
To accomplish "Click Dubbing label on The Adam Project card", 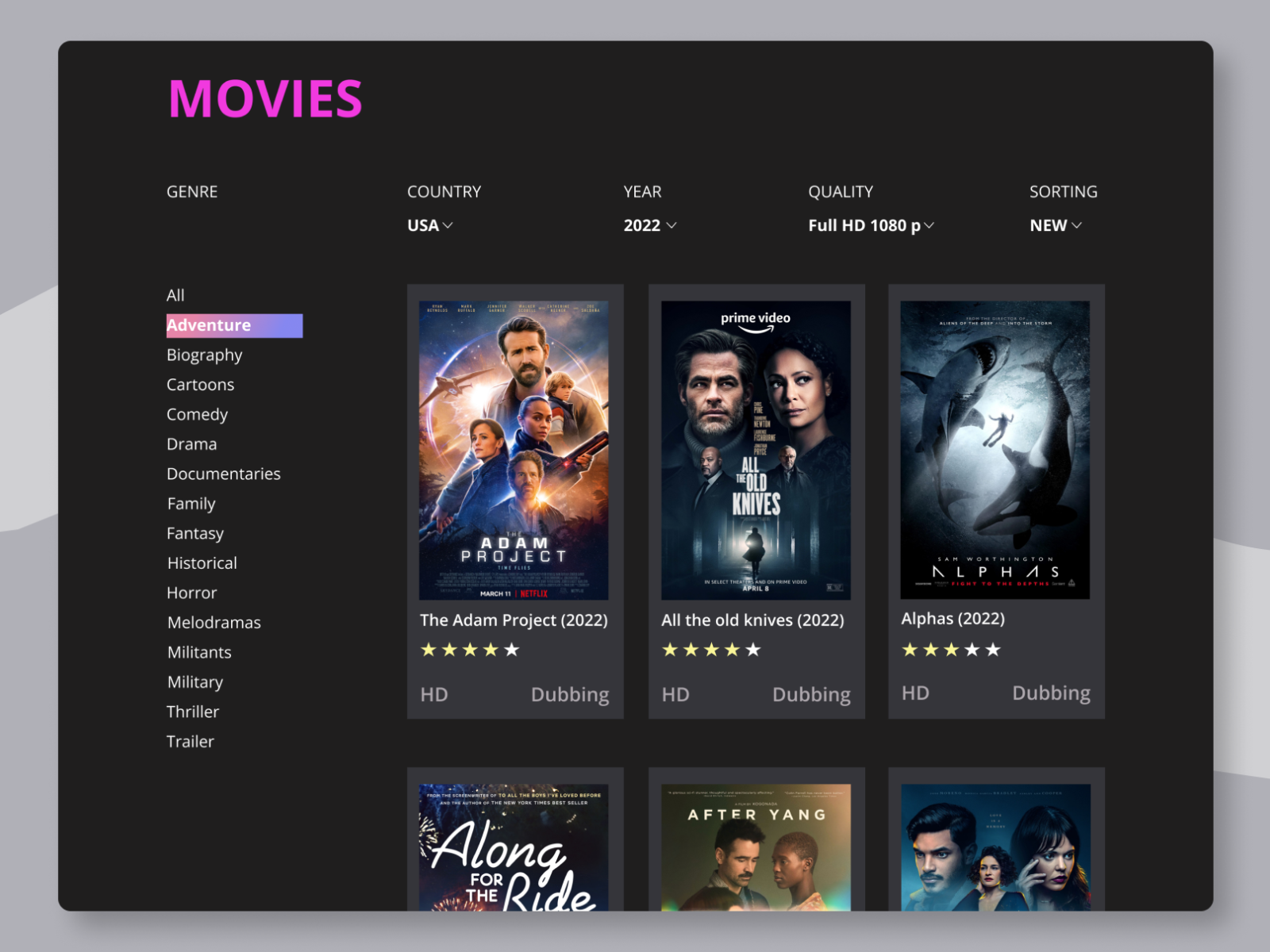I will click(x=570, y=695).
